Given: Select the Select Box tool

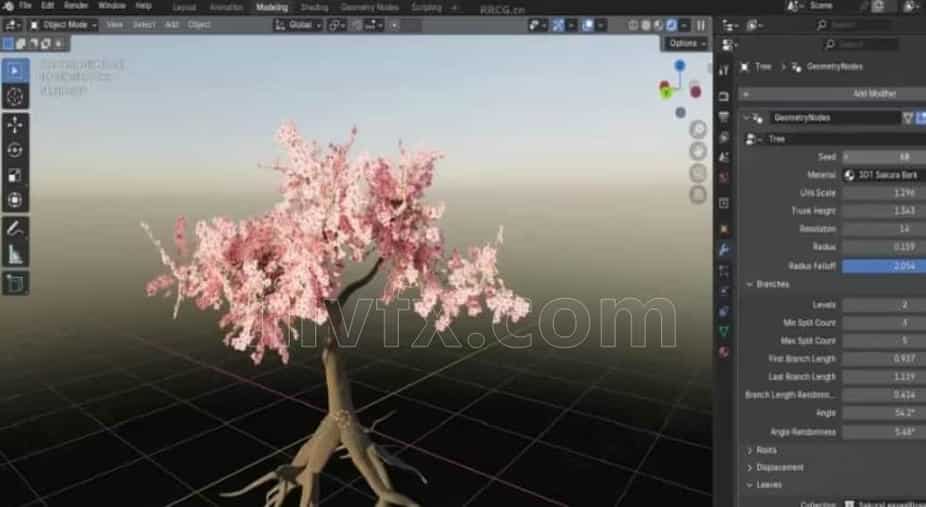Looking at the screenshot, I should [x=15, y=71].
